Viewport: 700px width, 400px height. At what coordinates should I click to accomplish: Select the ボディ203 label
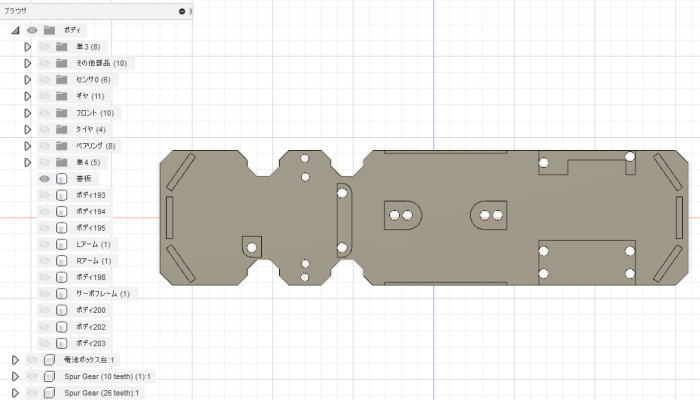coord(91,343)
